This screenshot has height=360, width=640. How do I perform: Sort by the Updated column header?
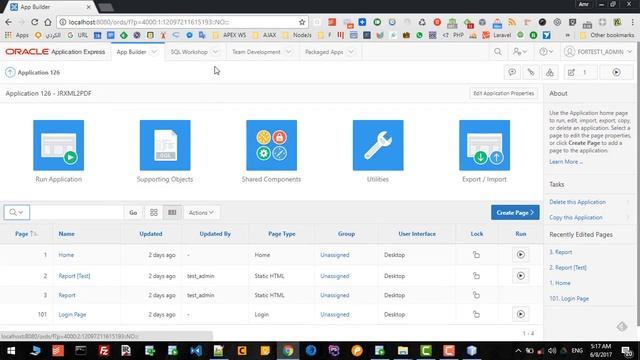(x=151, y=233)
